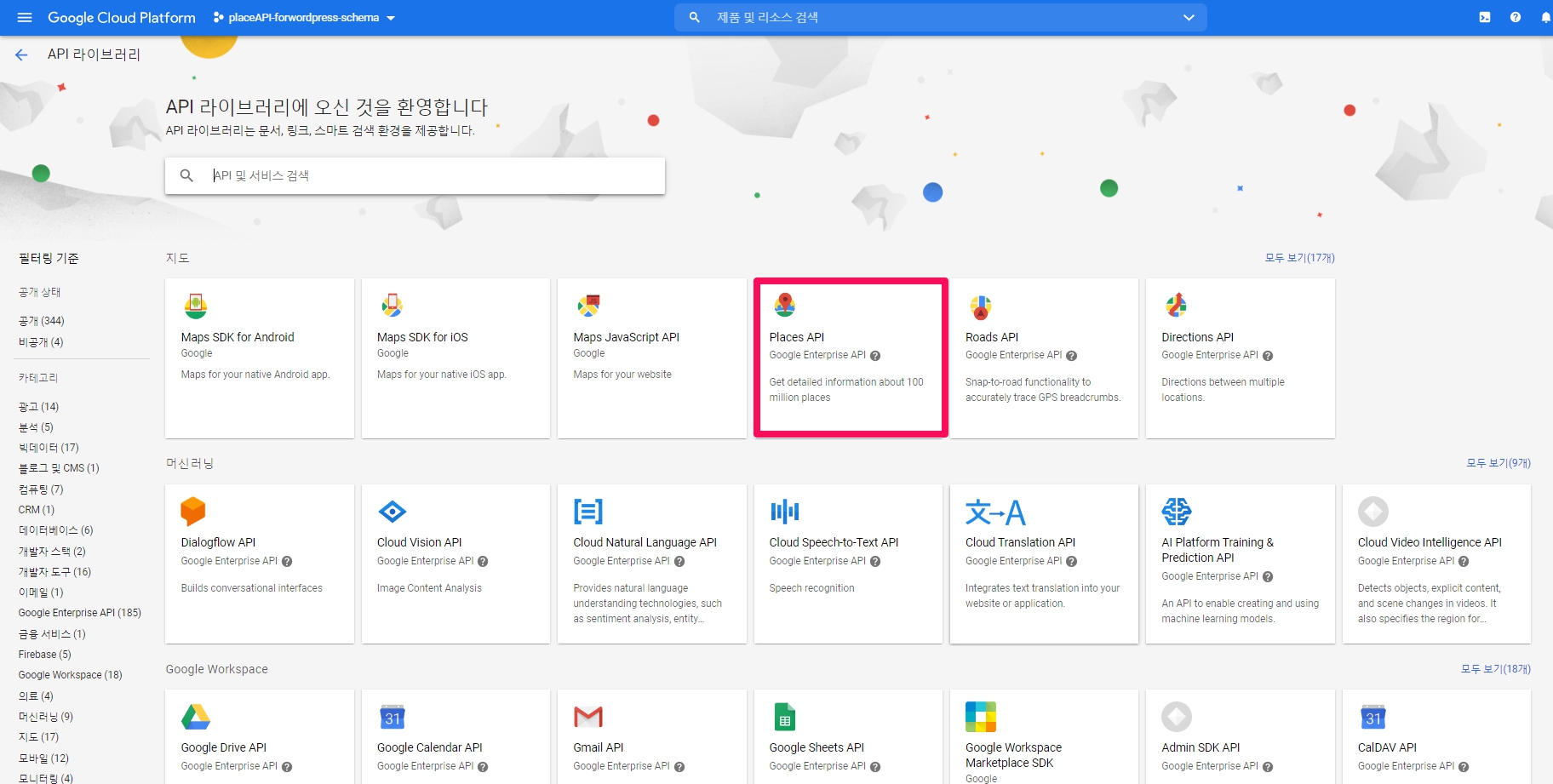Click help icon beside Places API enterprise label
Image resolution: width=1553 pixels, height=784 pixels.
click(x=875, y=356)
